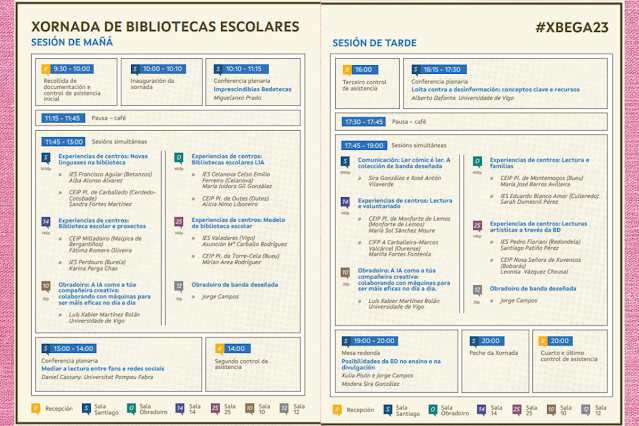
Task: Click 'Segundo control de asistencia' text
Action: point(241,364)
